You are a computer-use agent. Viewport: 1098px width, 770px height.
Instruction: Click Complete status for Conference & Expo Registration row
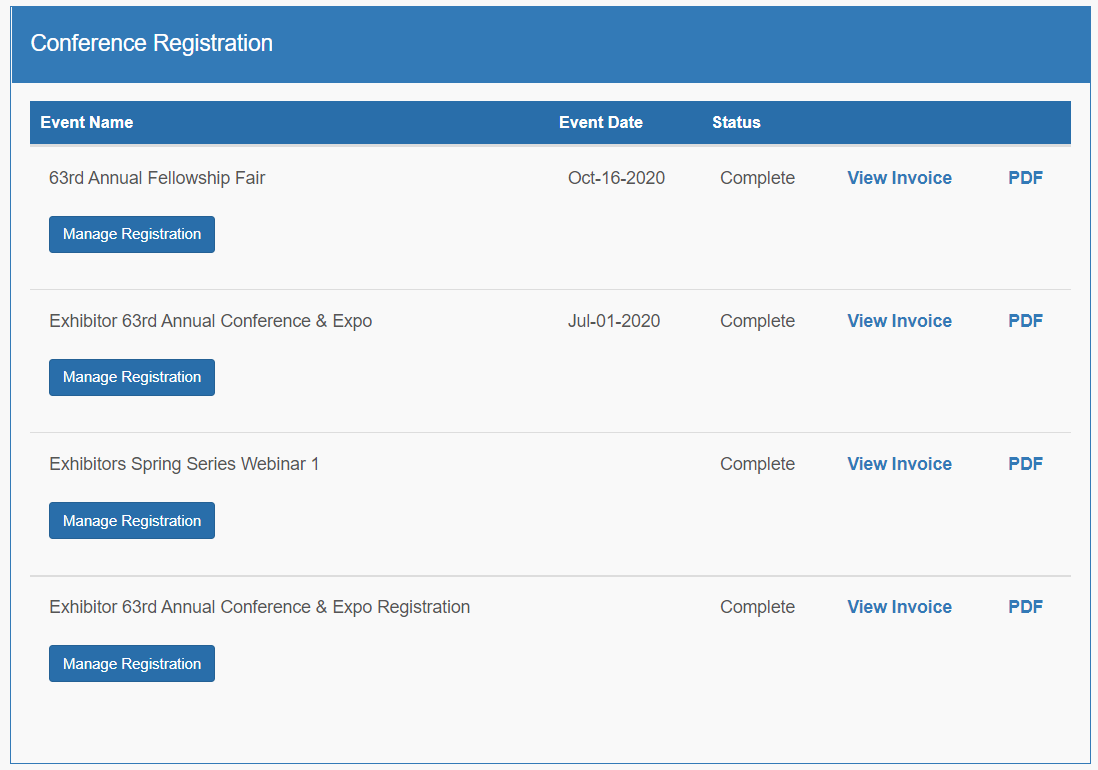[757, 606]
